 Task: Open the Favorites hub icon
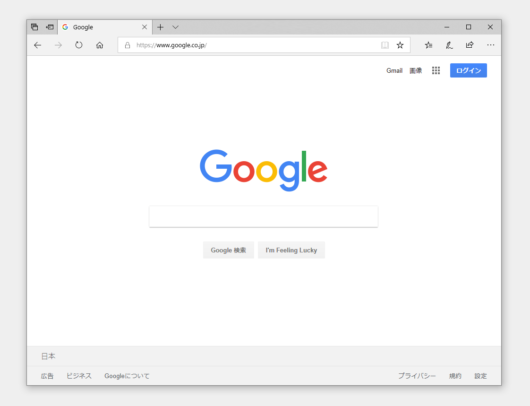429,45
